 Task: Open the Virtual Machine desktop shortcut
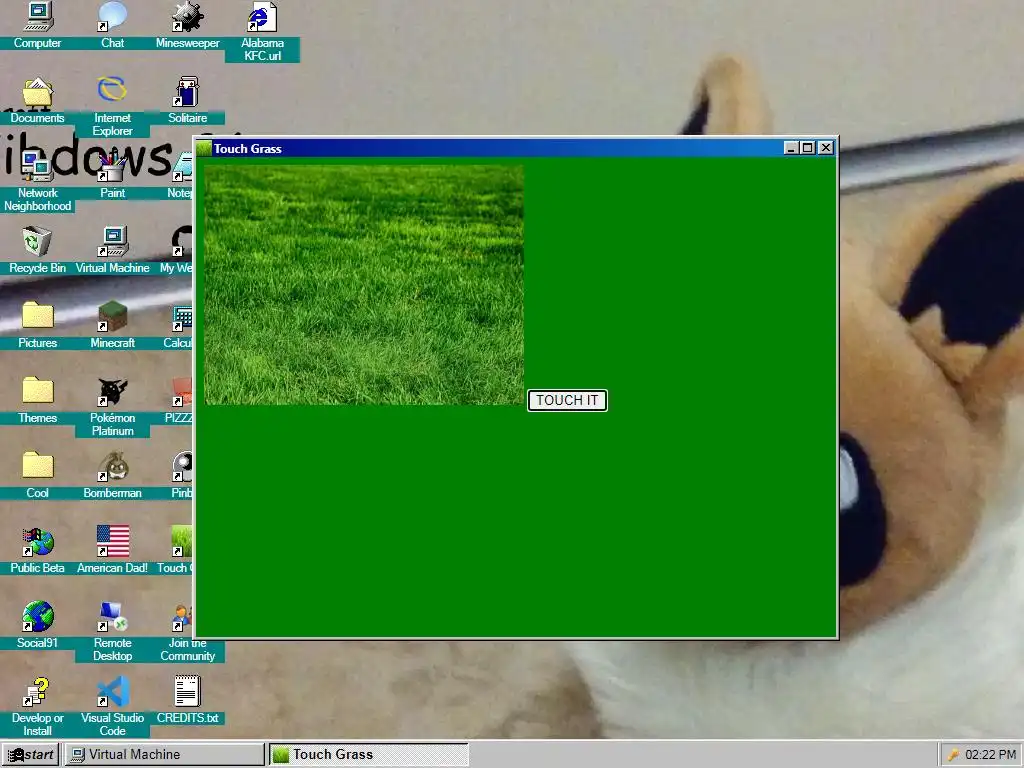point(112,250)
